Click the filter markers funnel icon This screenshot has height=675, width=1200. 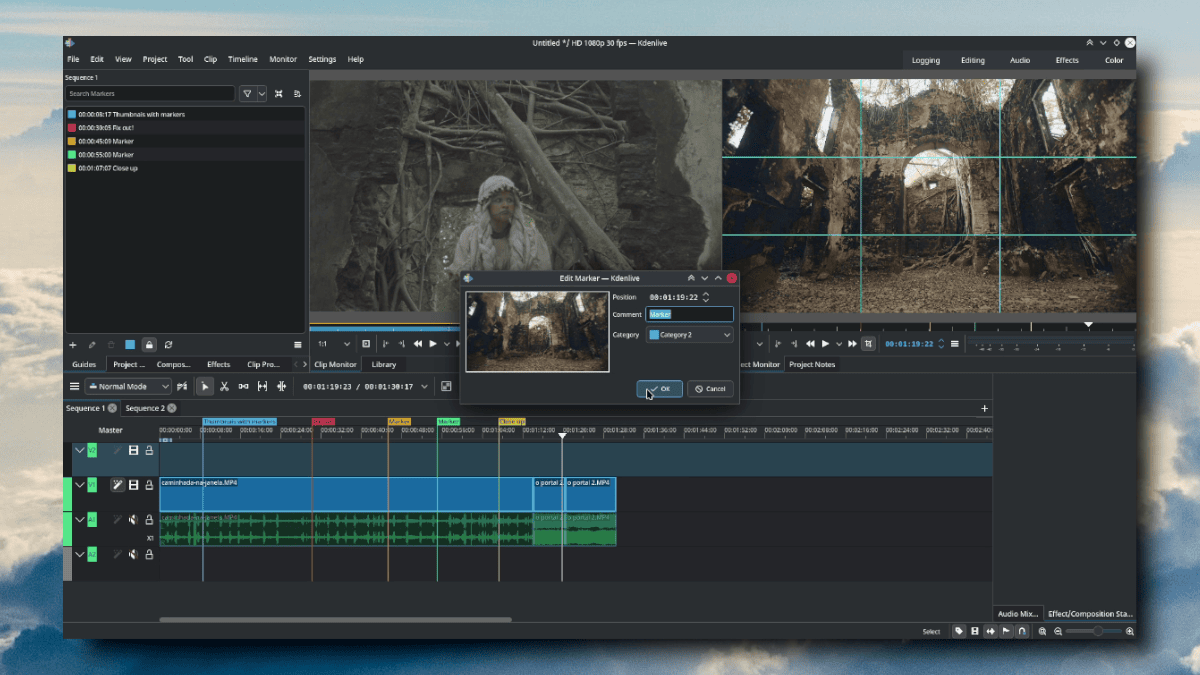pyautogui.click(x=247, y=93)
